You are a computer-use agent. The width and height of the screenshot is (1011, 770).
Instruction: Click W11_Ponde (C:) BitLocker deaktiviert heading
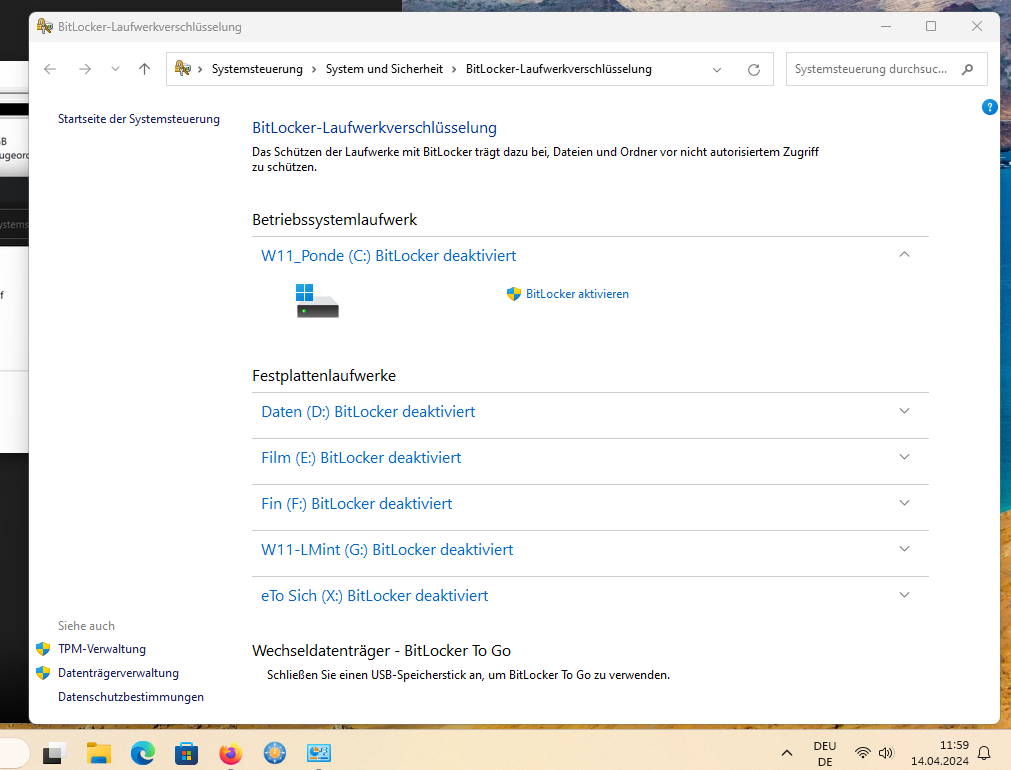[388, 255]
